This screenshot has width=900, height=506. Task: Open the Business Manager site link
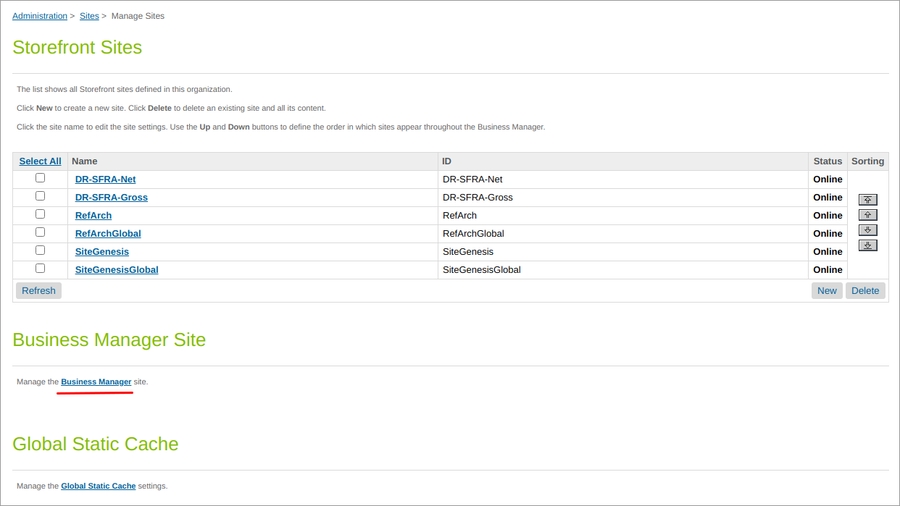(x=96, y=382)
